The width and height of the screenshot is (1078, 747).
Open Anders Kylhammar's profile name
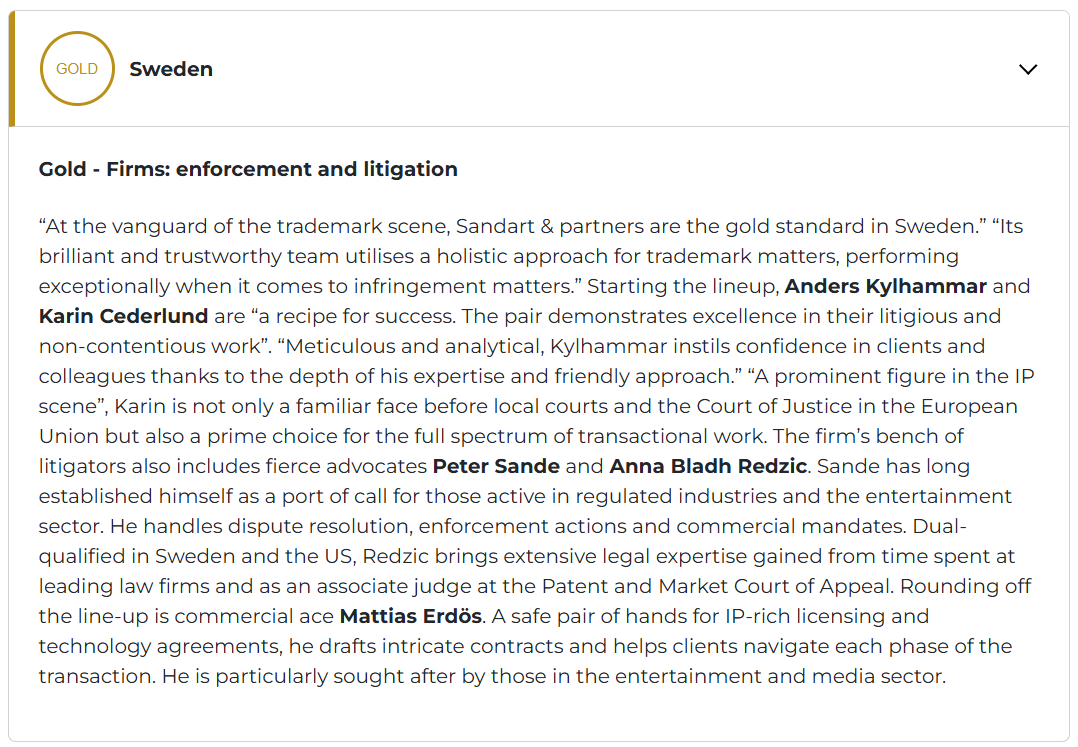point(886,287)
